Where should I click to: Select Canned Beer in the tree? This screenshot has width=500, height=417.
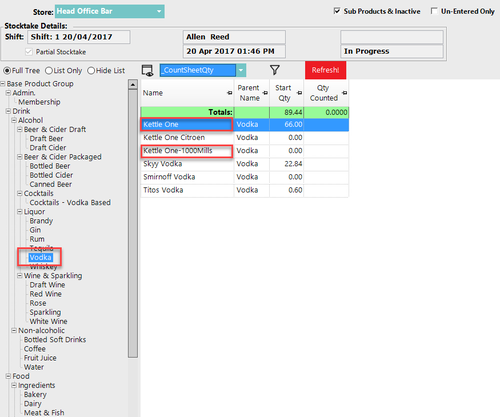[51, 184]
